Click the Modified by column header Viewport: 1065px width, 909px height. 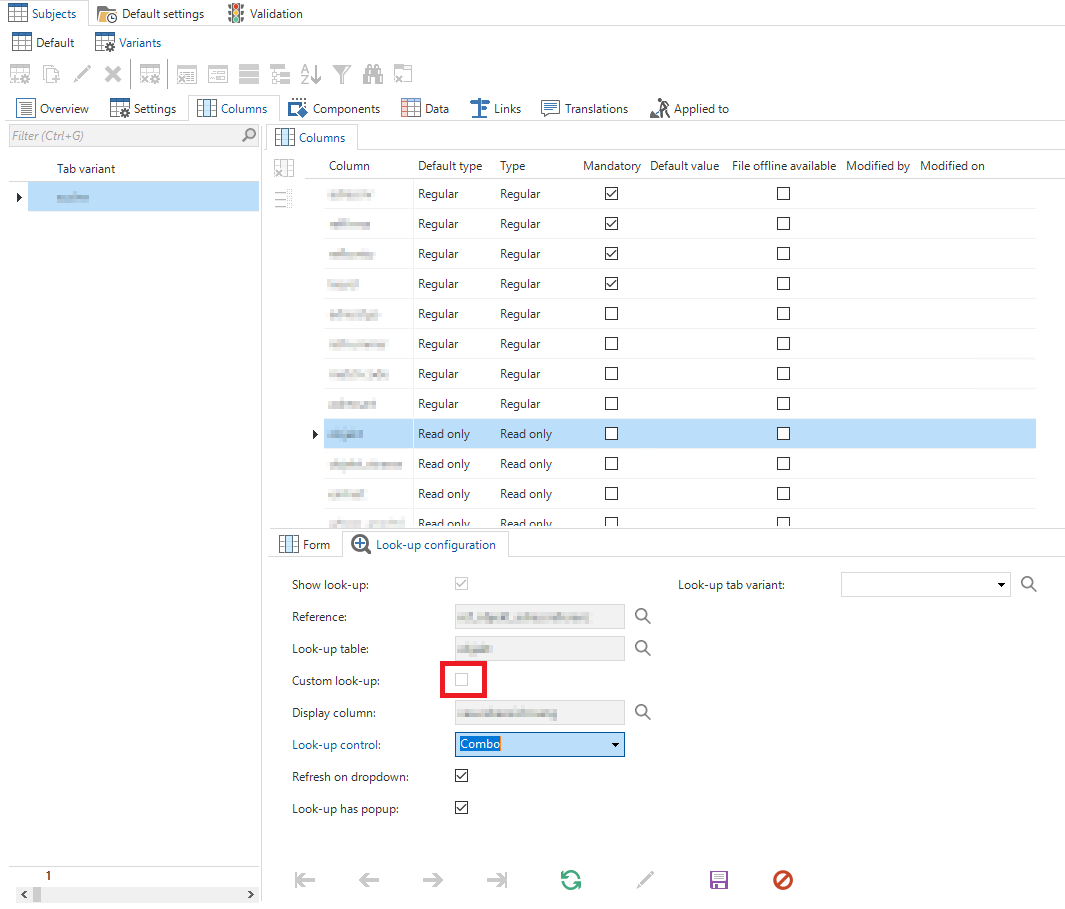878,166
